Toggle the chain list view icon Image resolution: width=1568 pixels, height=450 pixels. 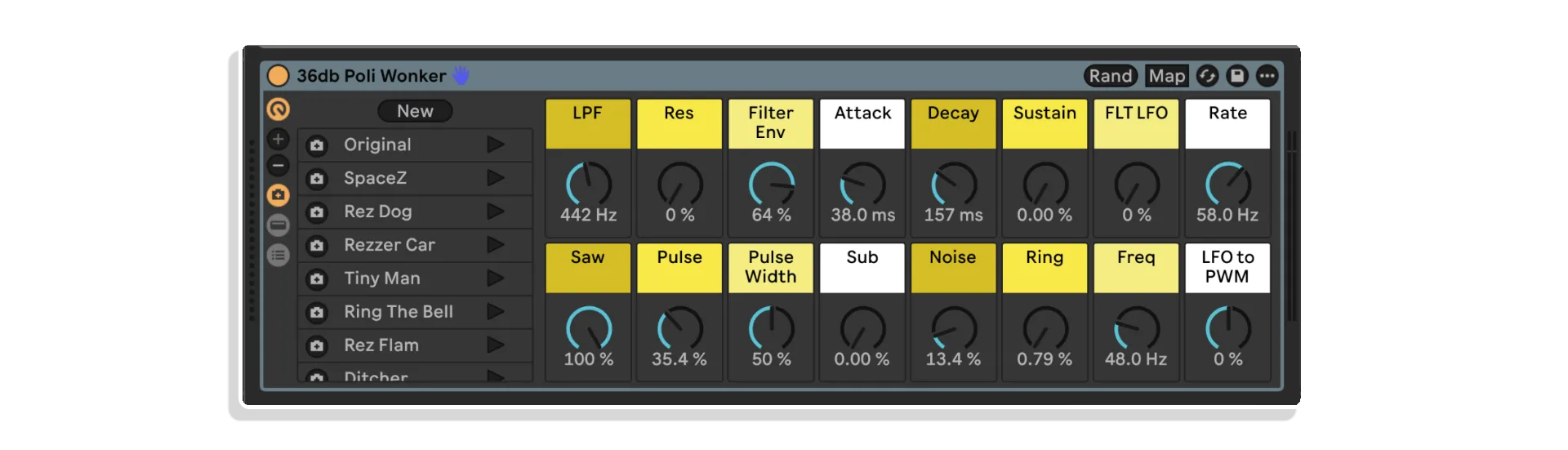tap(278, 225)
